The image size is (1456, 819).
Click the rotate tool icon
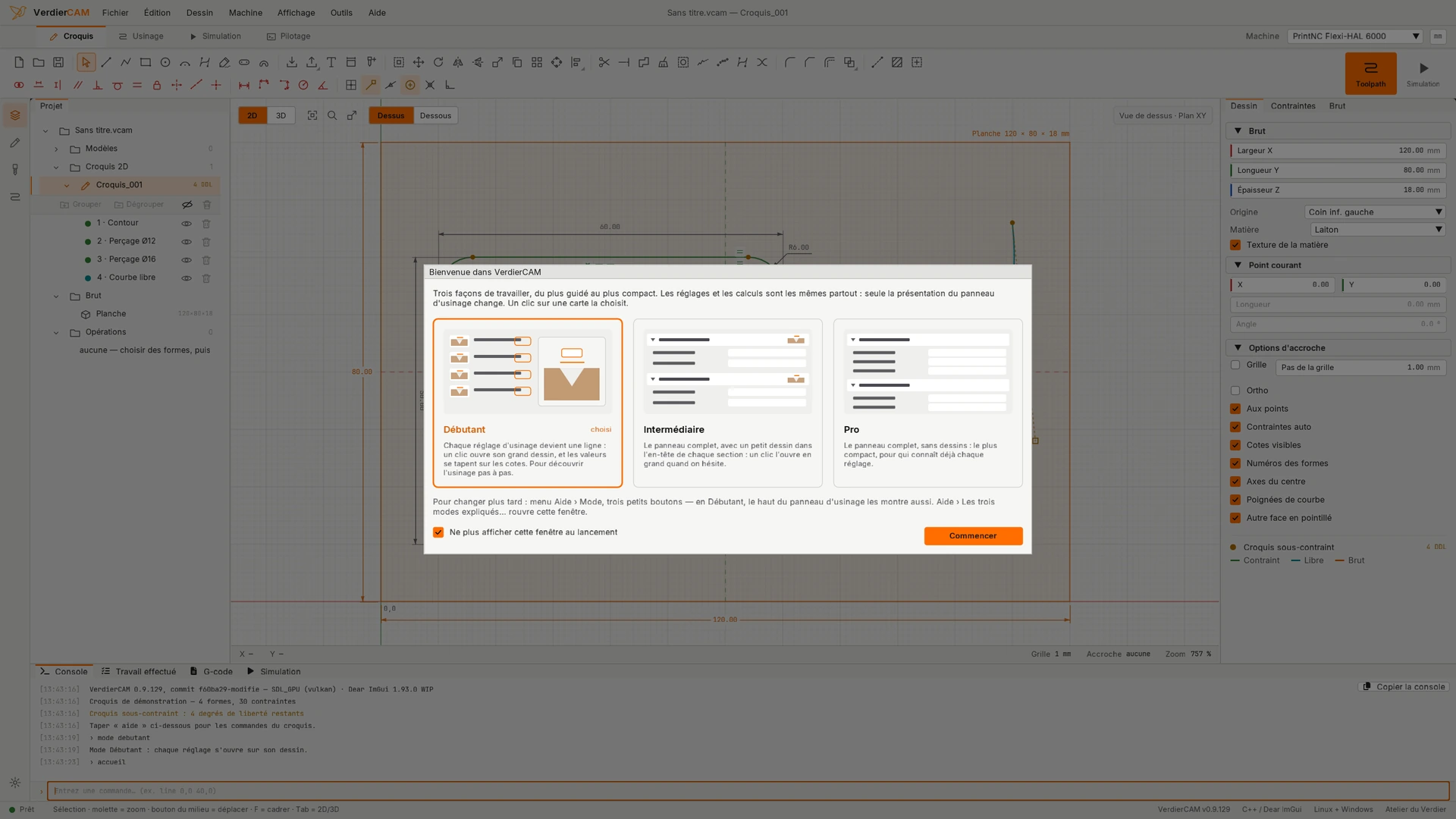[438, 63]
